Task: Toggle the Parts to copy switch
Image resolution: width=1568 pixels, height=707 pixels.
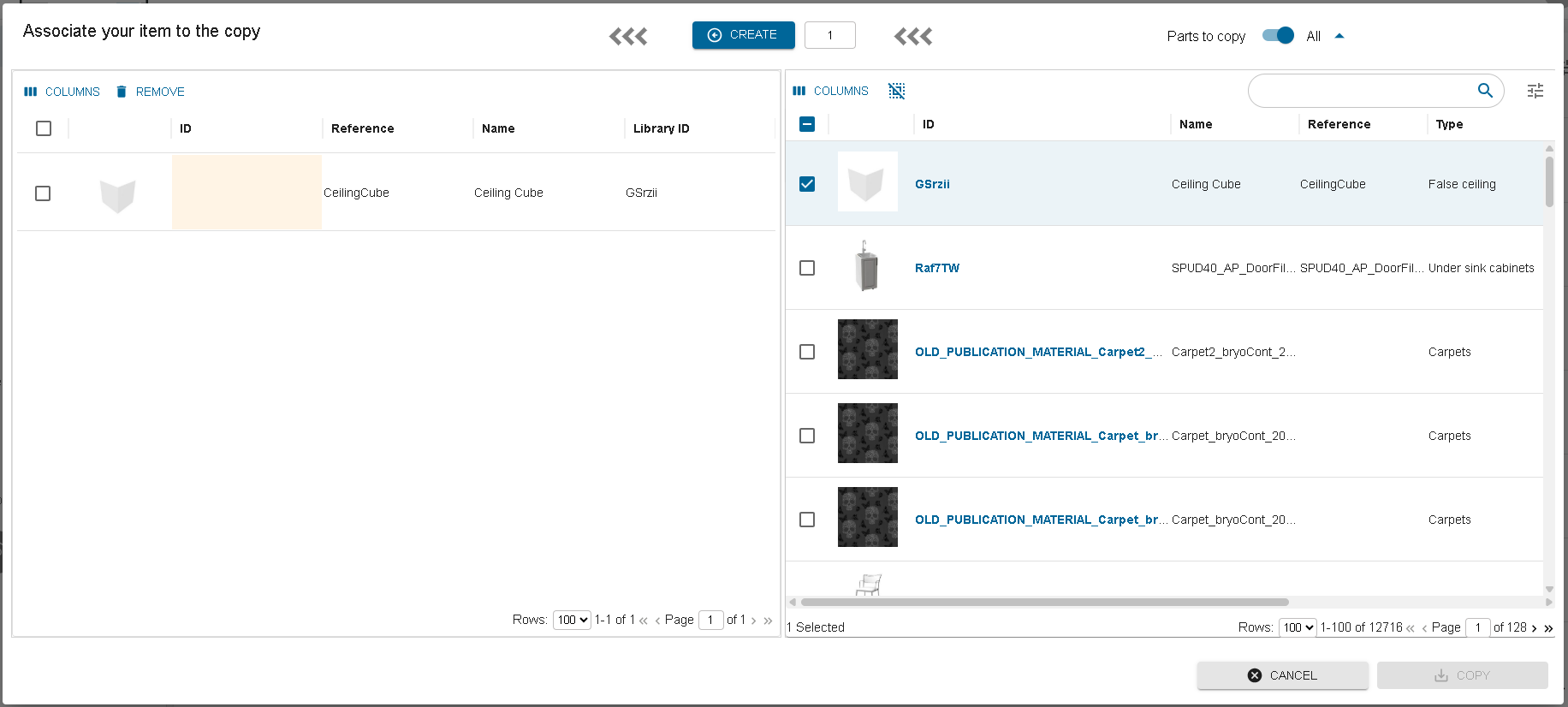Action: [x=1278, y=35]
